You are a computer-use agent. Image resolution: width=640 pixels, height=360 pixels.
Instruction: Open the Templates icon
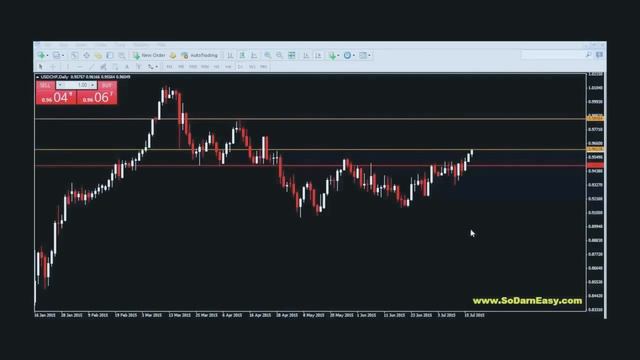click(363, 55)
